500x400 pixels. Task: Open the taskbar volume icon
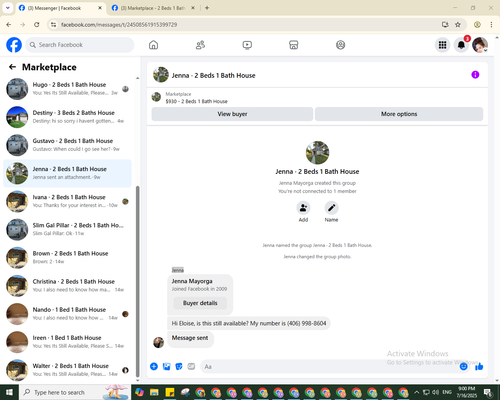436,392
